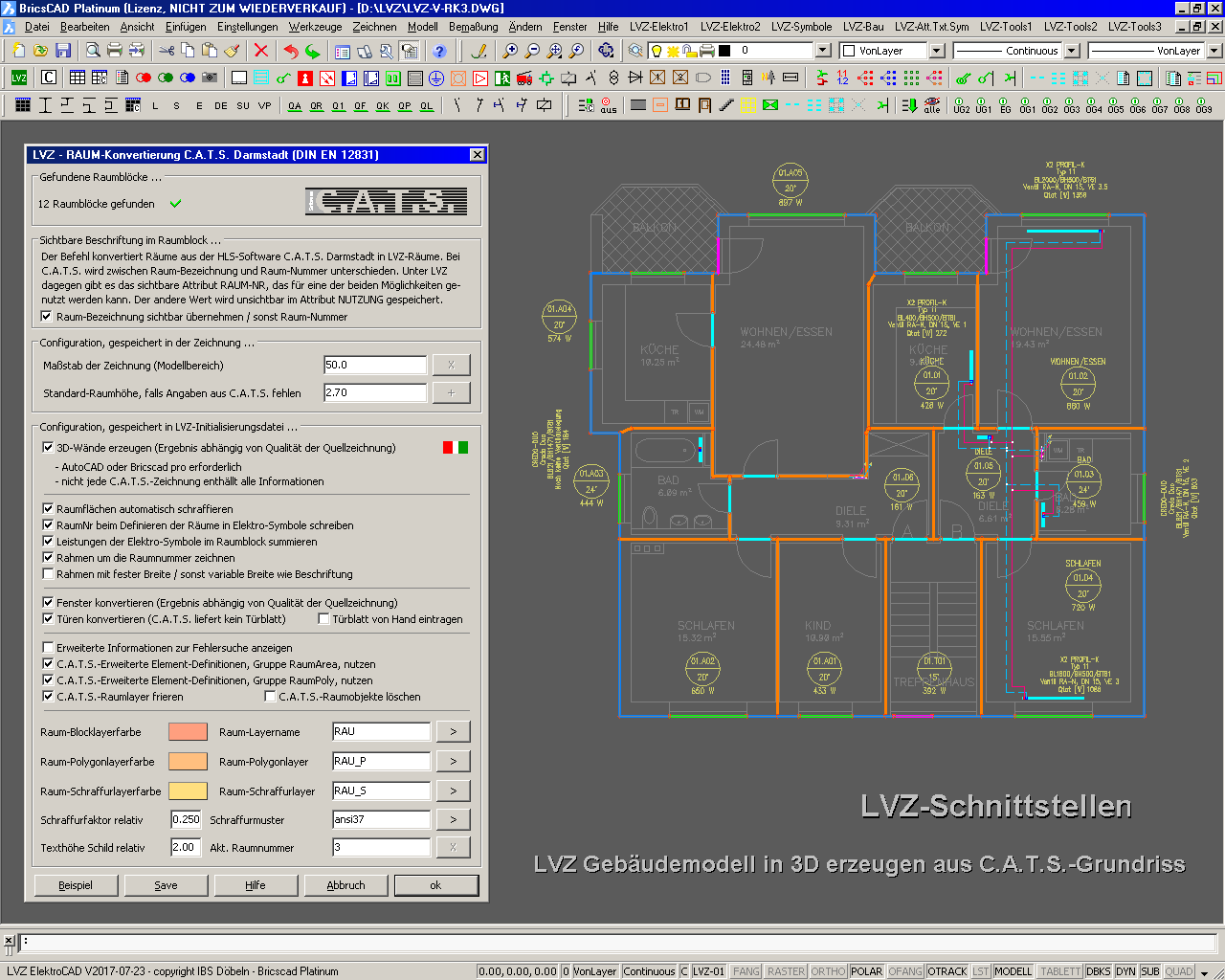Click the red Undo arrow icon
The image size is (1225, 980).
click(291, 51)
